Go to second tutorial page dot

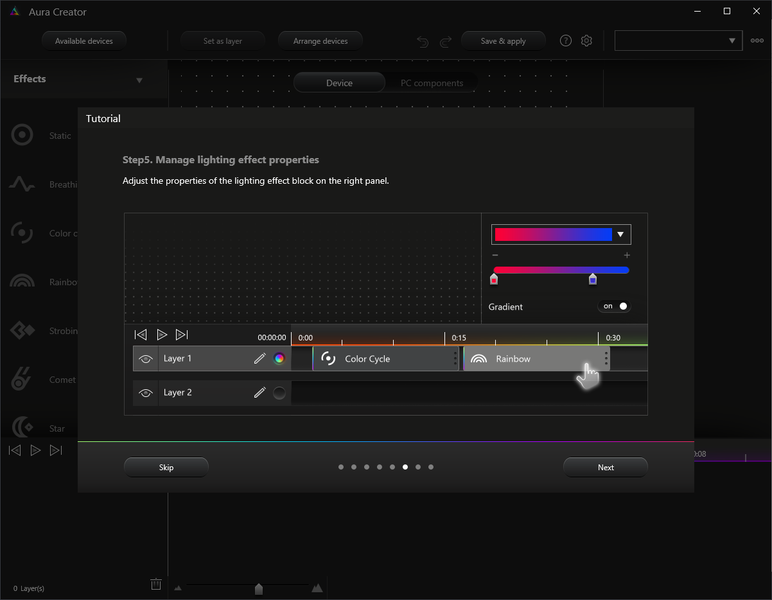(x=354, y=467)
